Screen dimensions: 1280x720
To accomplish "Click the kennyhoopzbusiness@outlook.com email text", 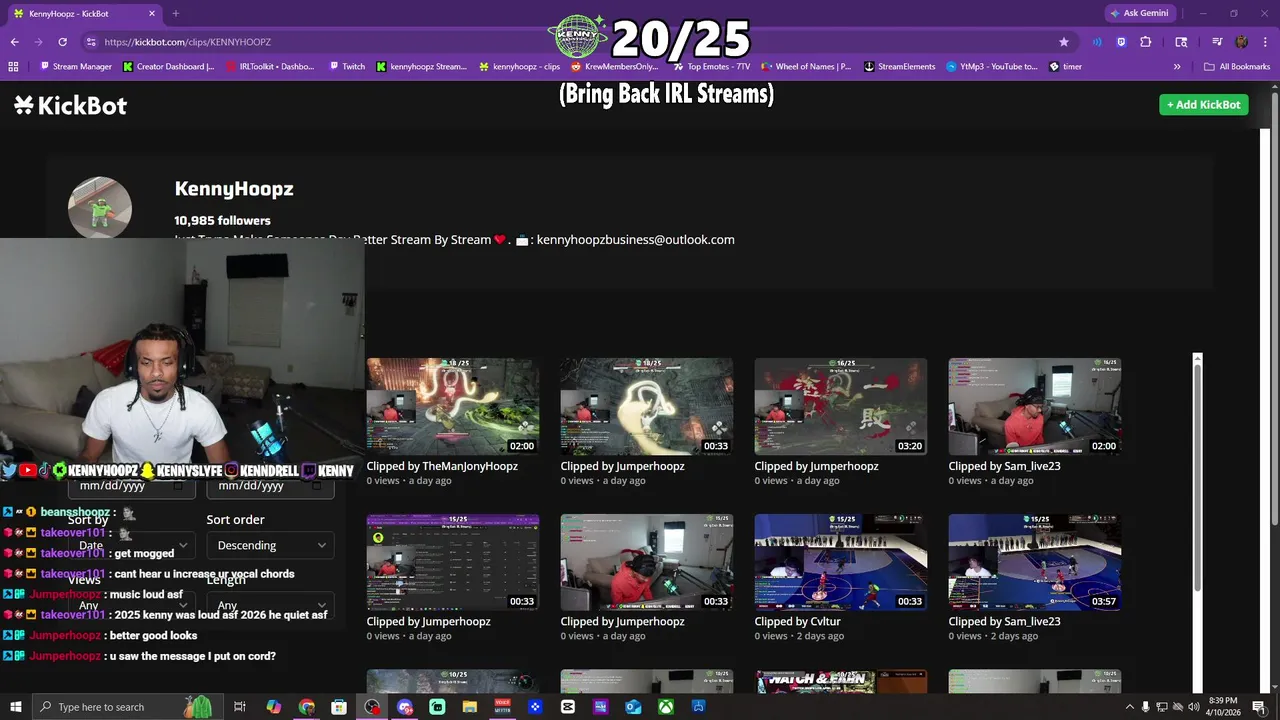I will point(635,240).
